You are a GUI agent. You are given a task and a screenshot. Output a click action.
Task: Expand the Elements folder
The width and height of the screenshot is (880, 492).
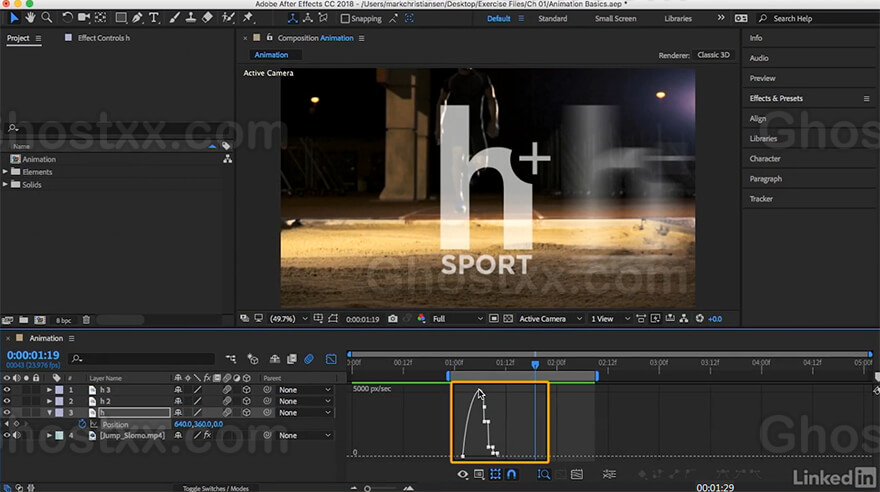[5, 172]
